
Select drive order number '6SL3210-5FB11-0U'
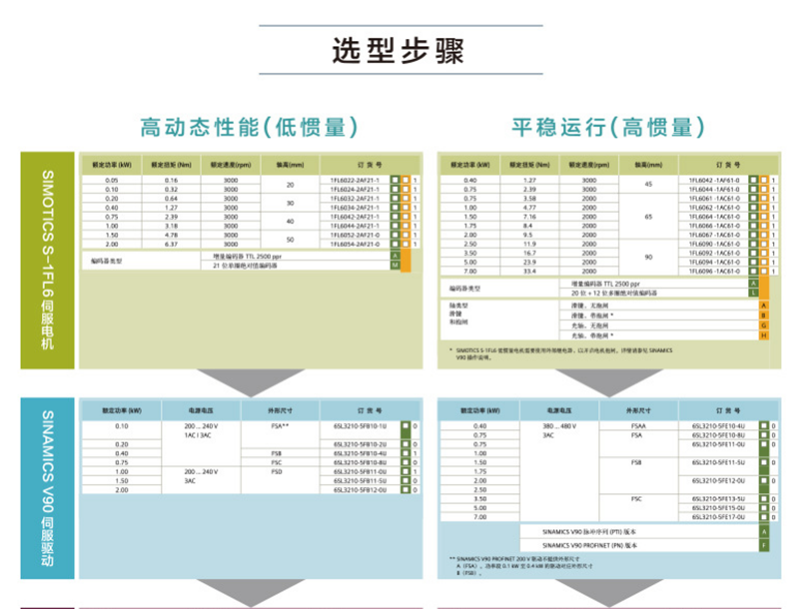(x=360, y=472)
